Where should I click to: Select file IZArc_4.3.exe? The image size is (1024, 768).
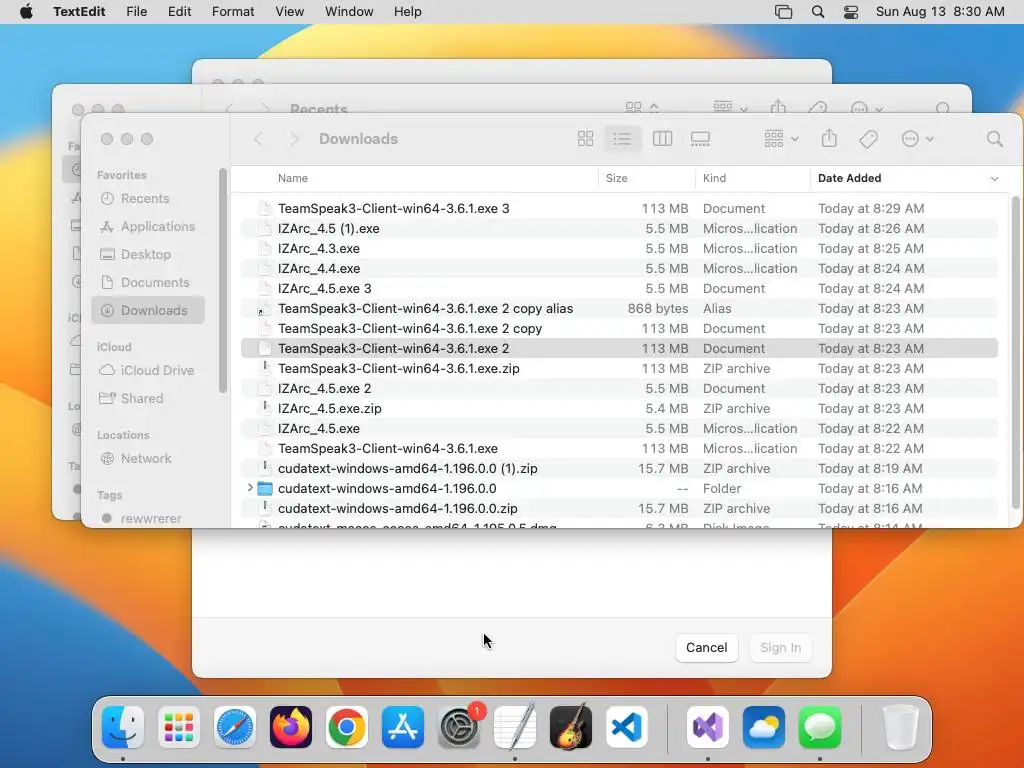619,248
